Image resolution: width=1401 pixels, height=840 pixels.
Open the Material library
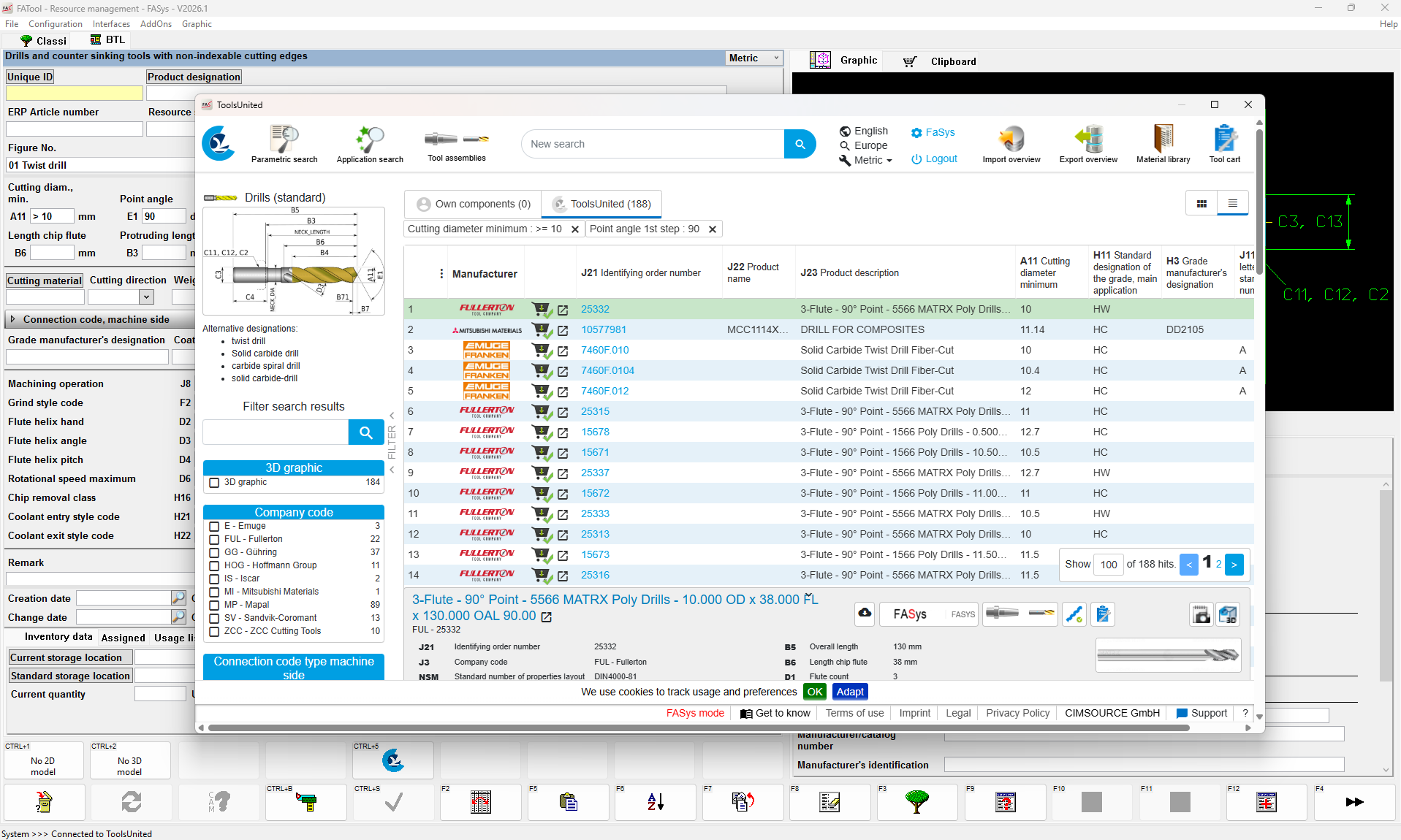click(x=1163, y=144)
